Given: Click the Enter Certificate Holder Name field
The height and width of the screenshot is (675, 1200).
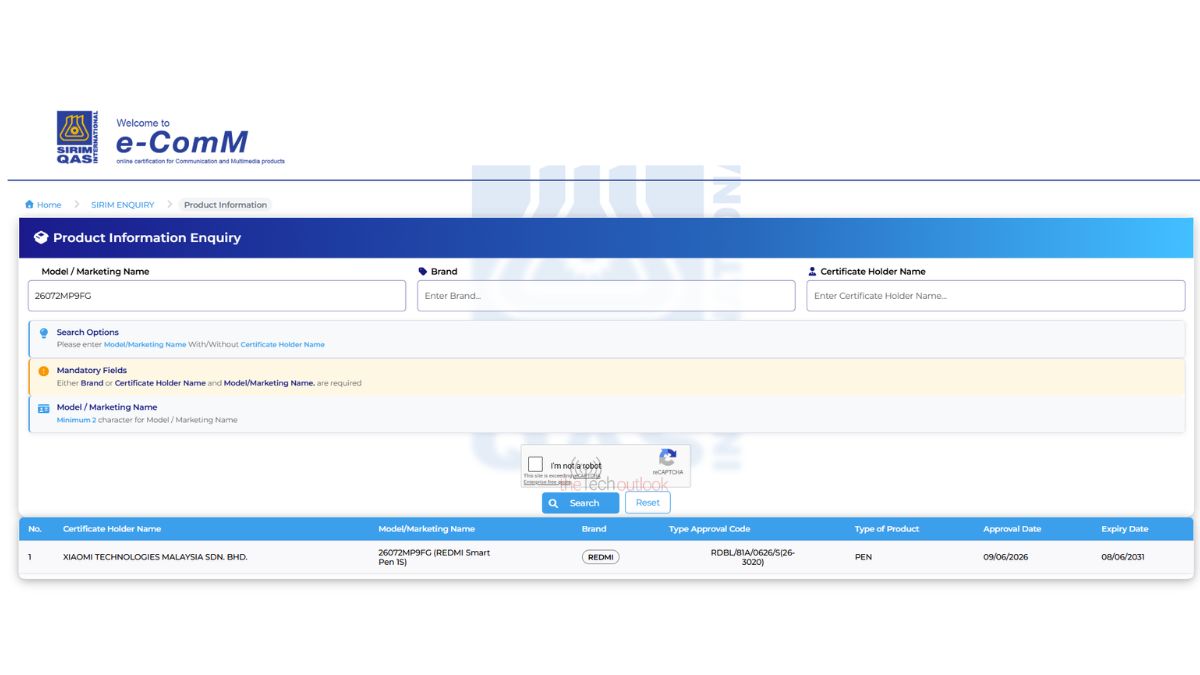Looking at the screenshot, I should pos(995,296).
